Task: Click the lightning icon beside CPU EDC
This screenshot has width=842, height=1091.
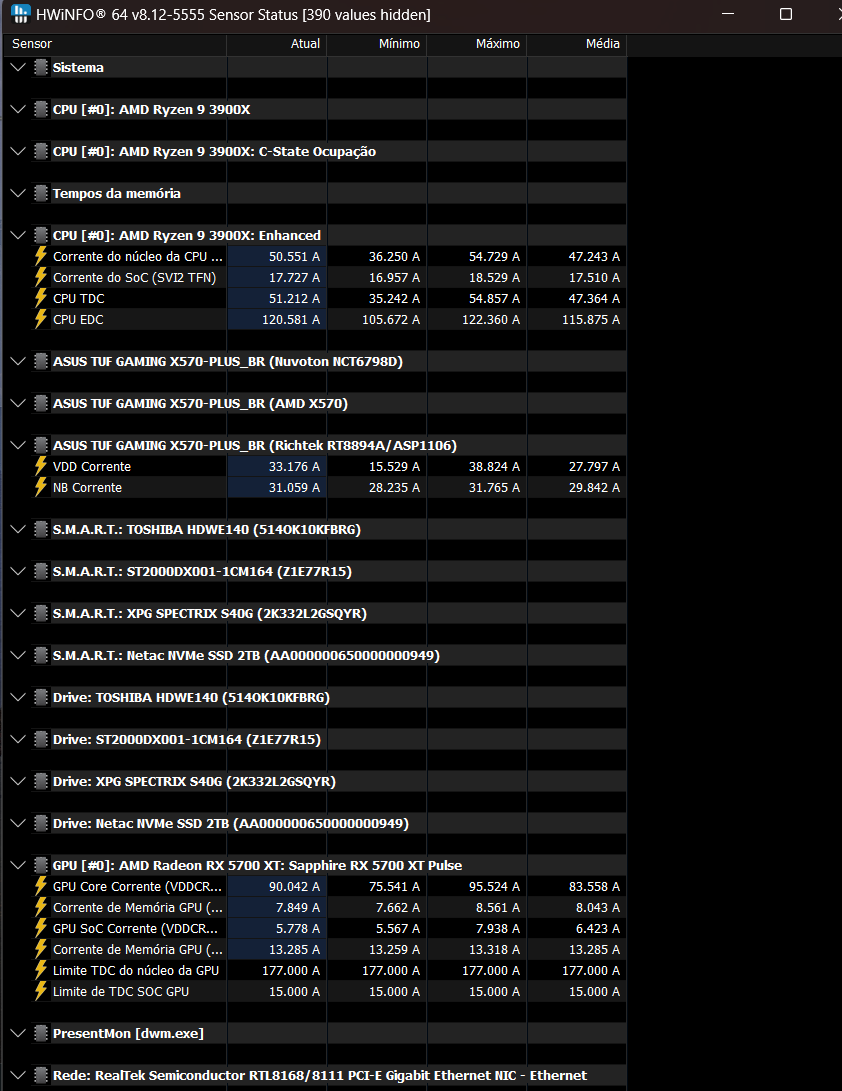Action: pyautogui.click(x=41, y=319)
